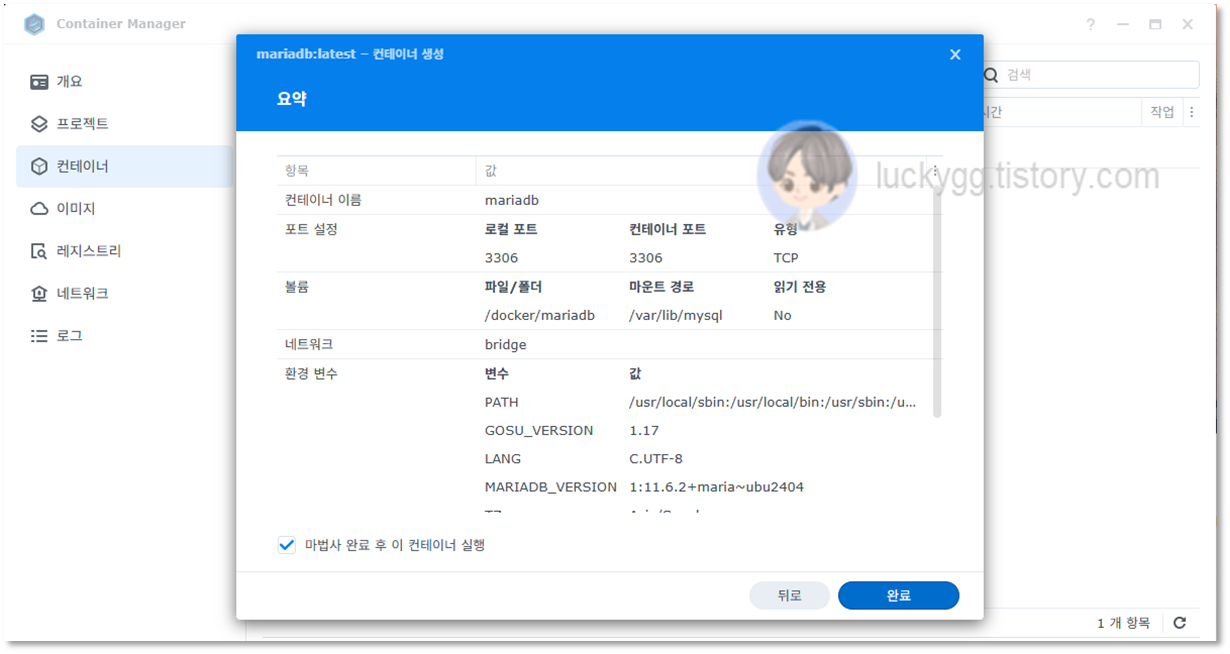The width and height of the screenshot is (1230, 654).
Task: Click the C.UTF-8 value
Action: coord(656,459)
